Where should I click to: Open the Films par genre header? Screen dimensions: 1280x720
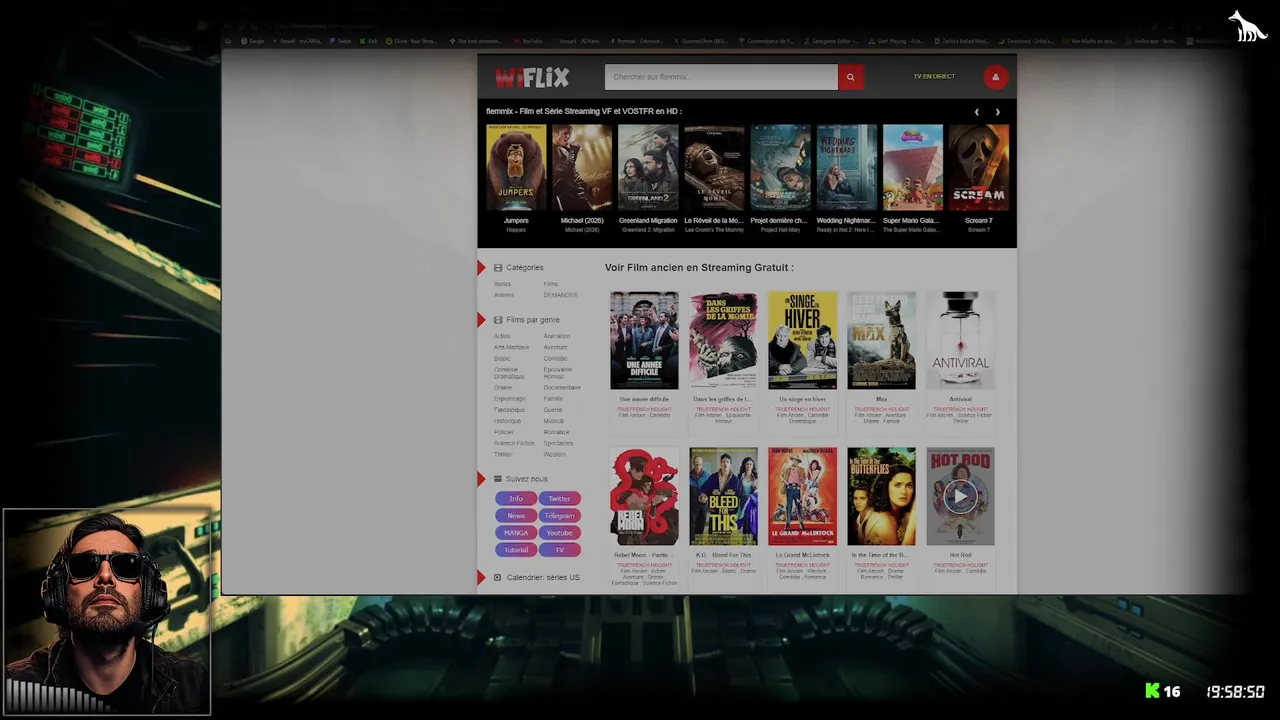(532, 320)
